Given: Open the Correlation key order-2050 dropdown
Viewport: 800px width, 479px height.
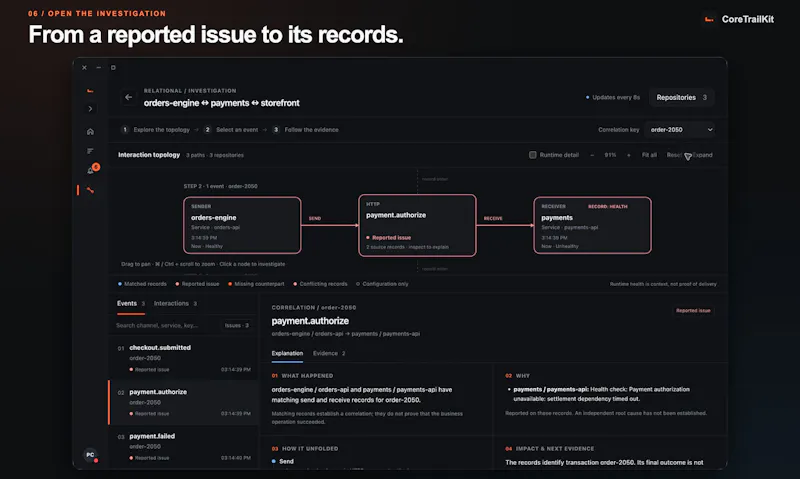Looking at the screenshot, I should click(x=681, y=130).
